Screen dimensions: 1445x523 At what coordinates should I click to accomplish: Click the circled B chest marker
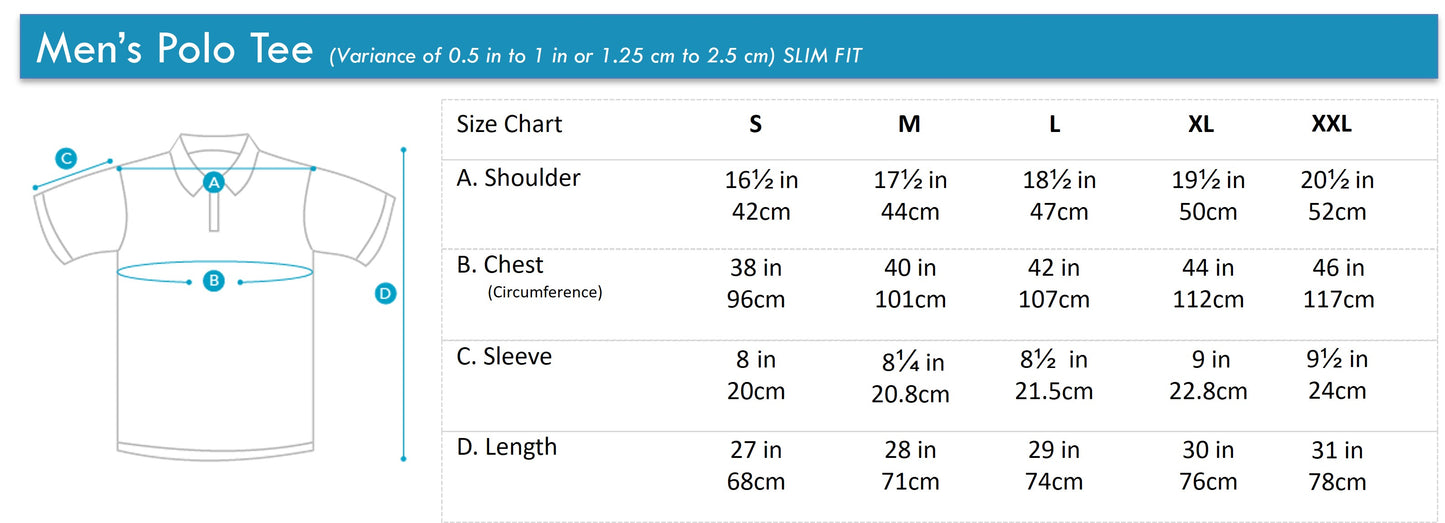214,281
